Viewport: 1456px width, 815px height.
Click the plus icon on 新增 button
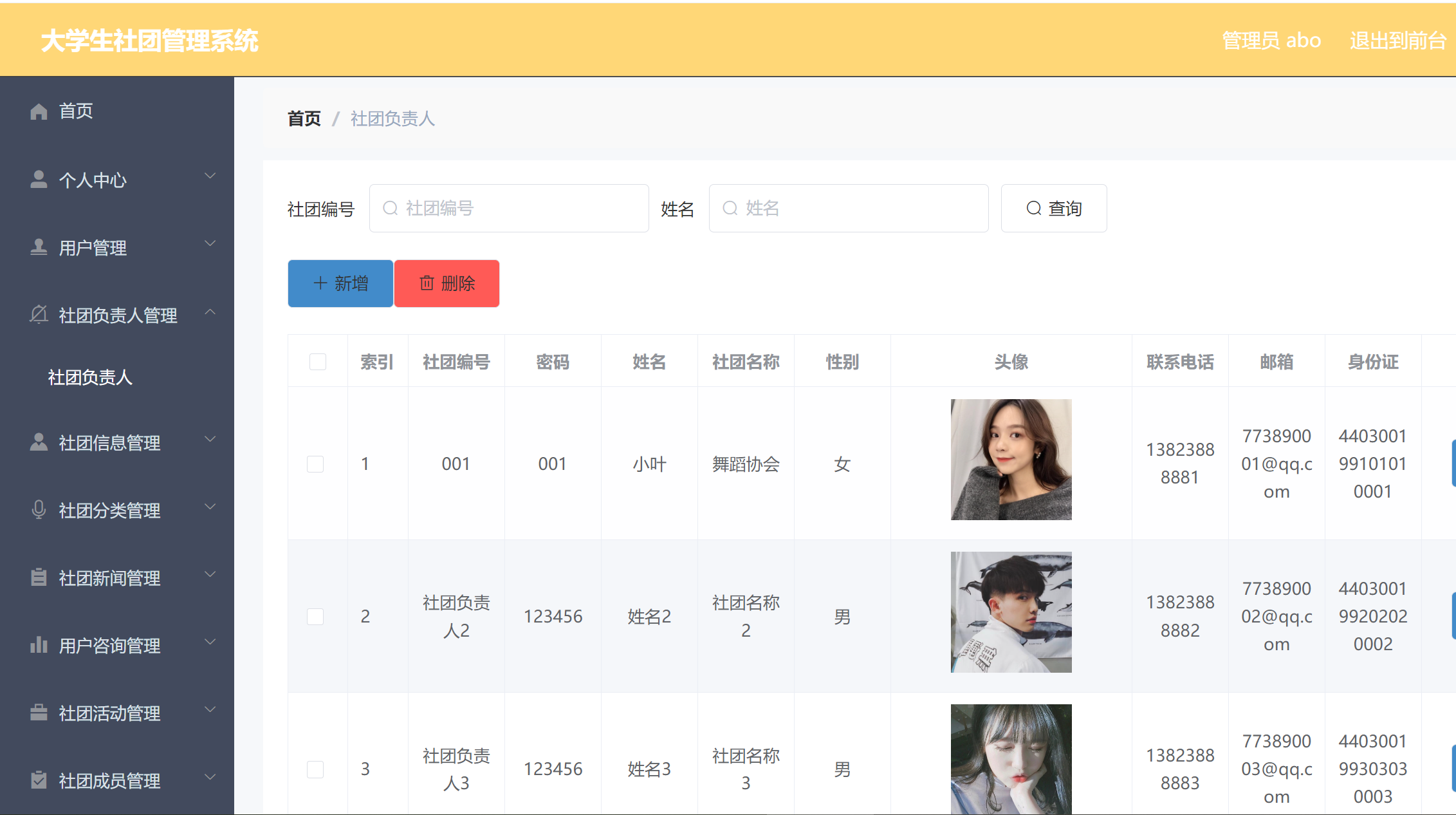click(320, 283)
